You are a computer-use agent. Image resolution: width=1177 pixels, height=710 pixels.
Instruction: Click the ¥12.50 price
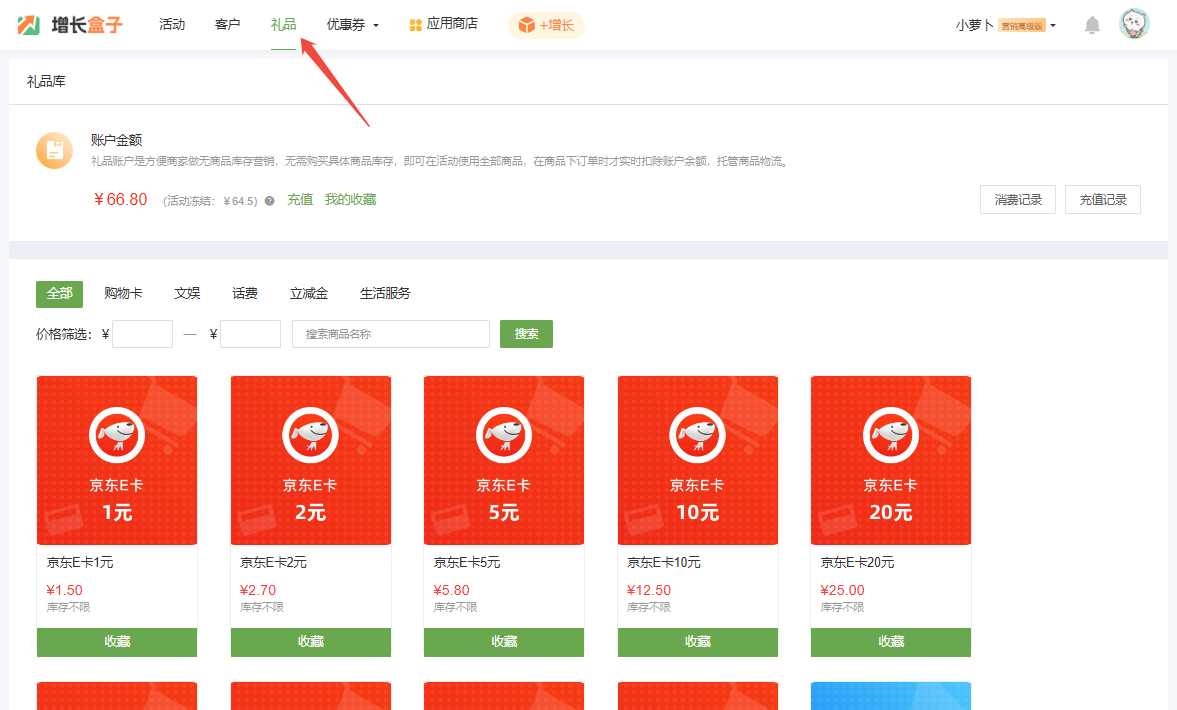click(x=649, y=591)
